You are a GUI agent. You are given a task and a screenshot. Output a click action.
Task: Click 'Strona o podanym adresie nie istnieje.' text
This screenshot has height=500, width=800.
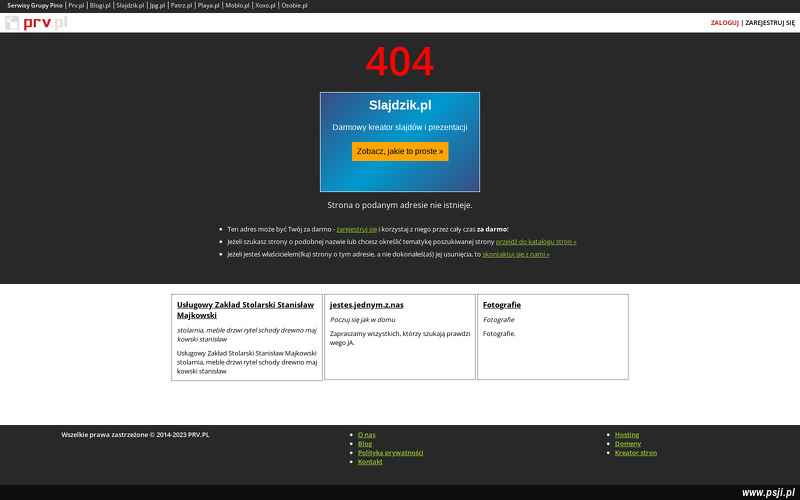click(400, 205)
